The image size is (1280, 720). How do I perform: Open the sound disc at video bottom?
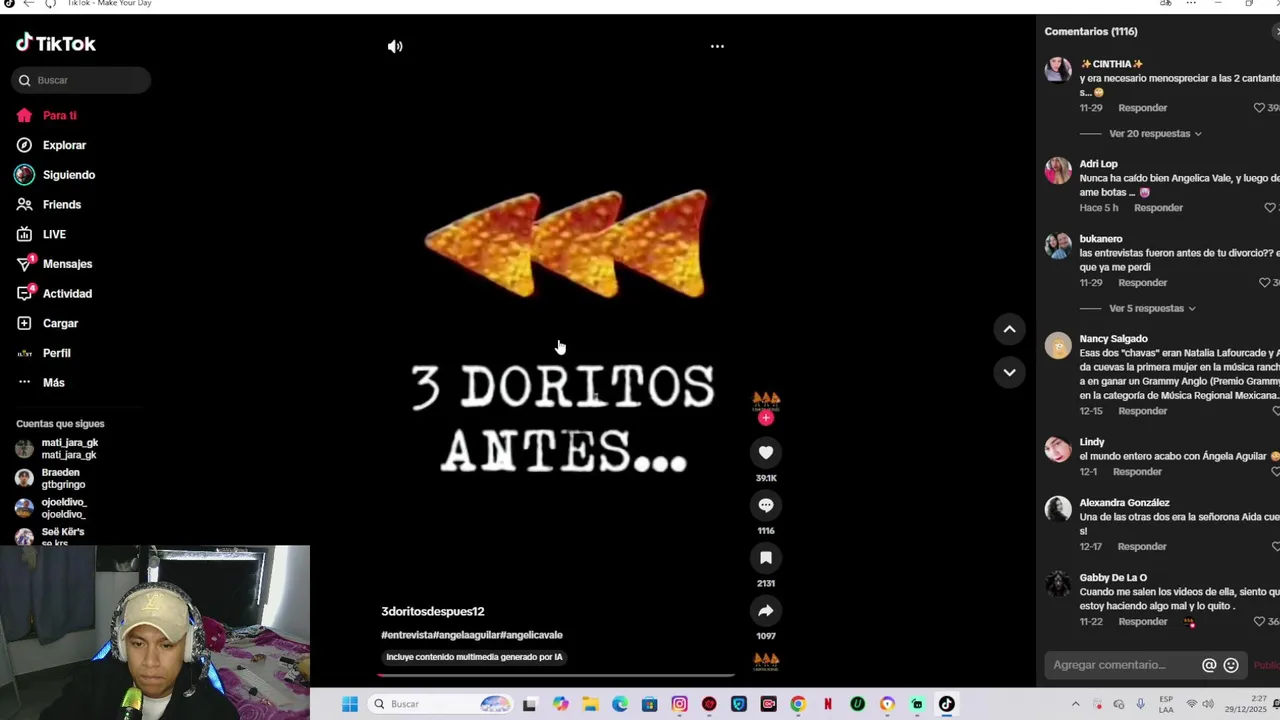[x=766, y=662]
